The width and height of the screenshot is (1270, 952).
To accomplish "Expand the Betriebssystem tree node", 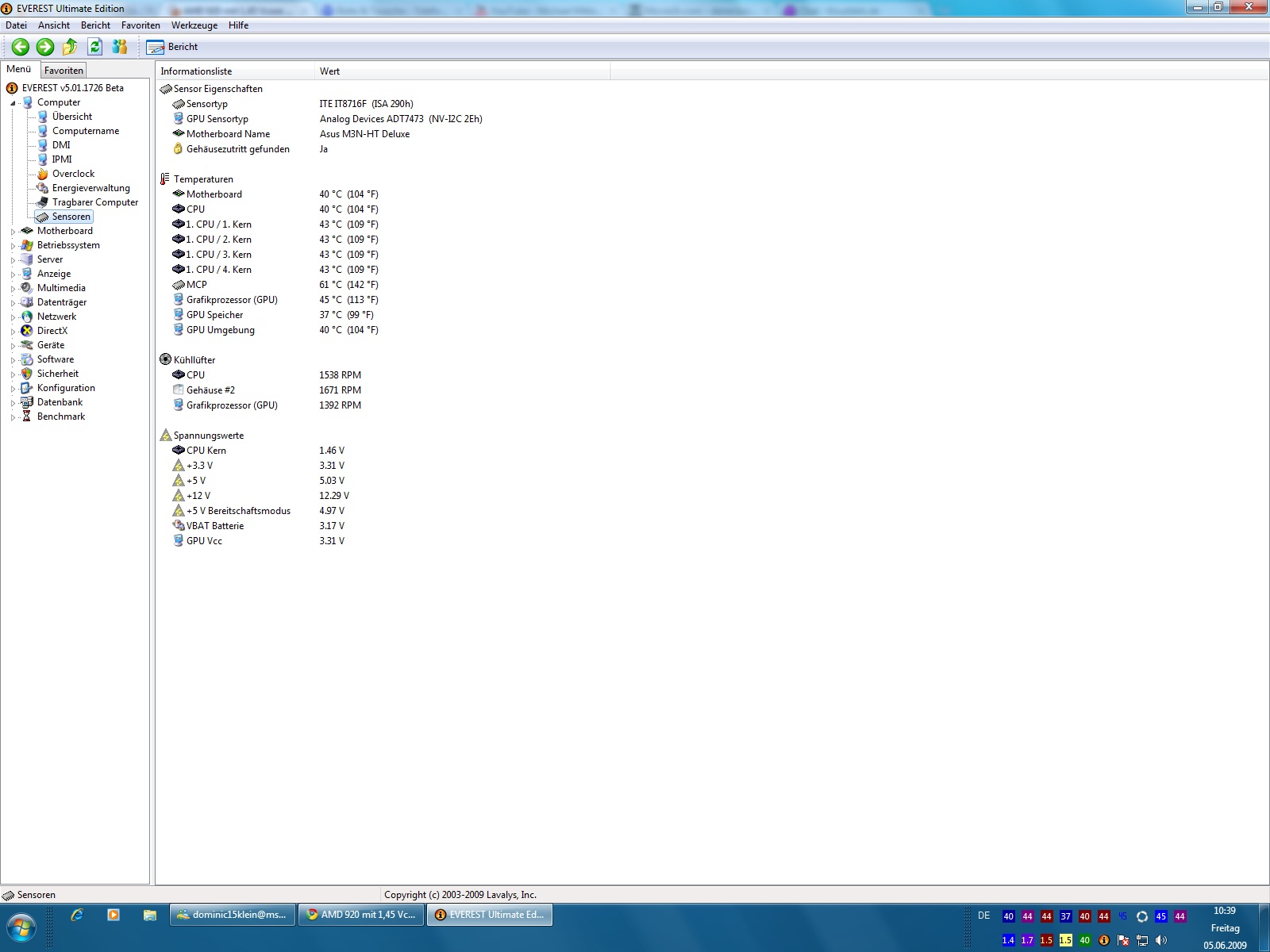I will 13,246.
